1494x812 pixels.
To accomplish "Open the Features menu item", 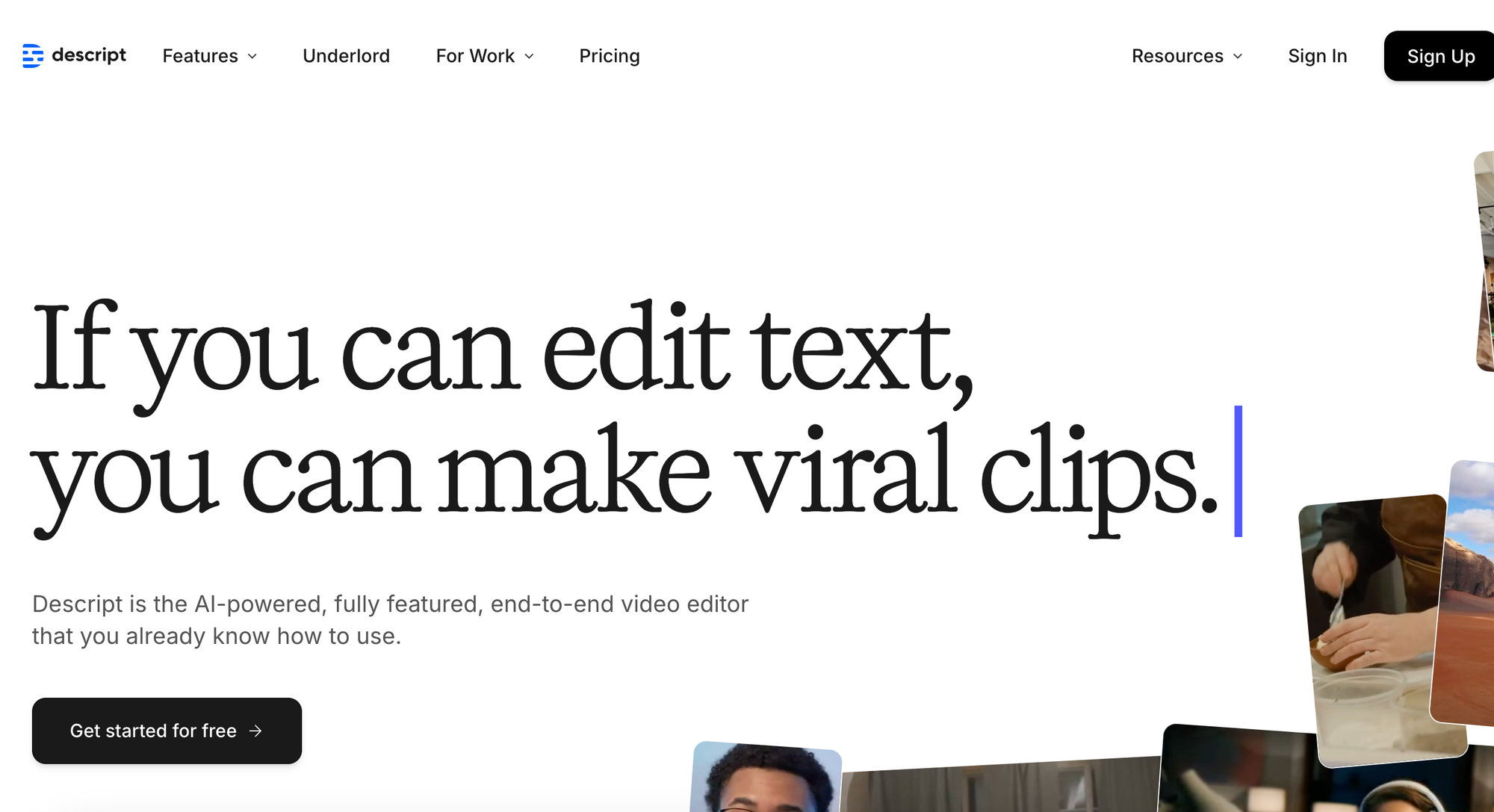I will [200, 56].
